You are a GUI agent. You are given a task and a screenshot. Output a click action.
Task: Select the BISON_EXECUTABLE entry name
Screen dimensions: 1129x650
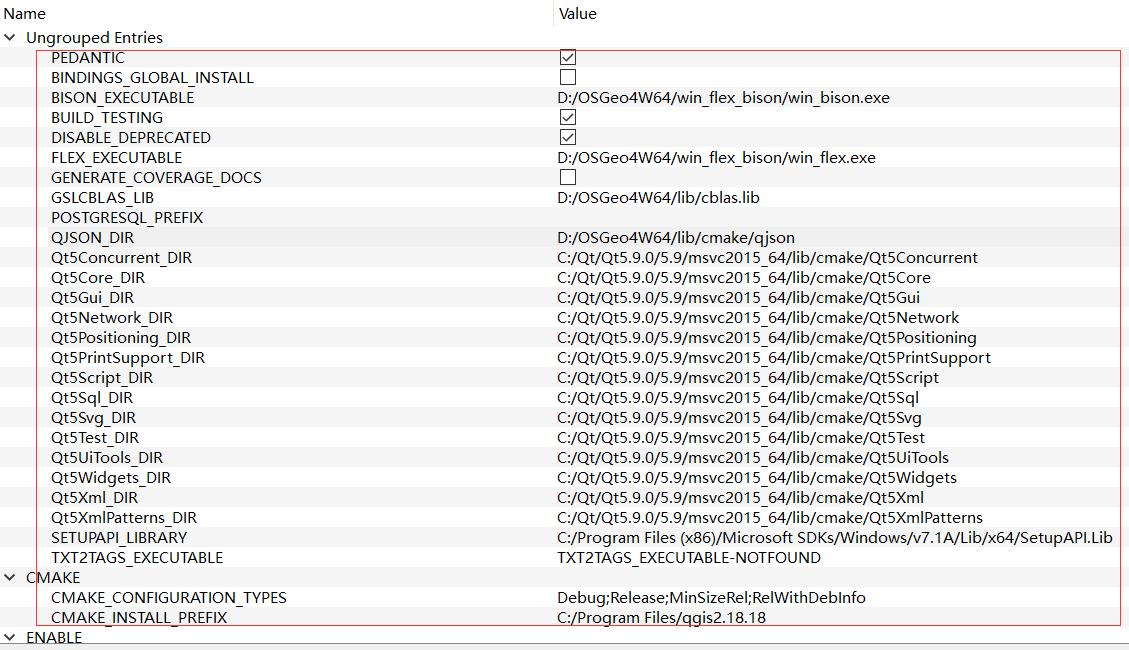point(122,97)
